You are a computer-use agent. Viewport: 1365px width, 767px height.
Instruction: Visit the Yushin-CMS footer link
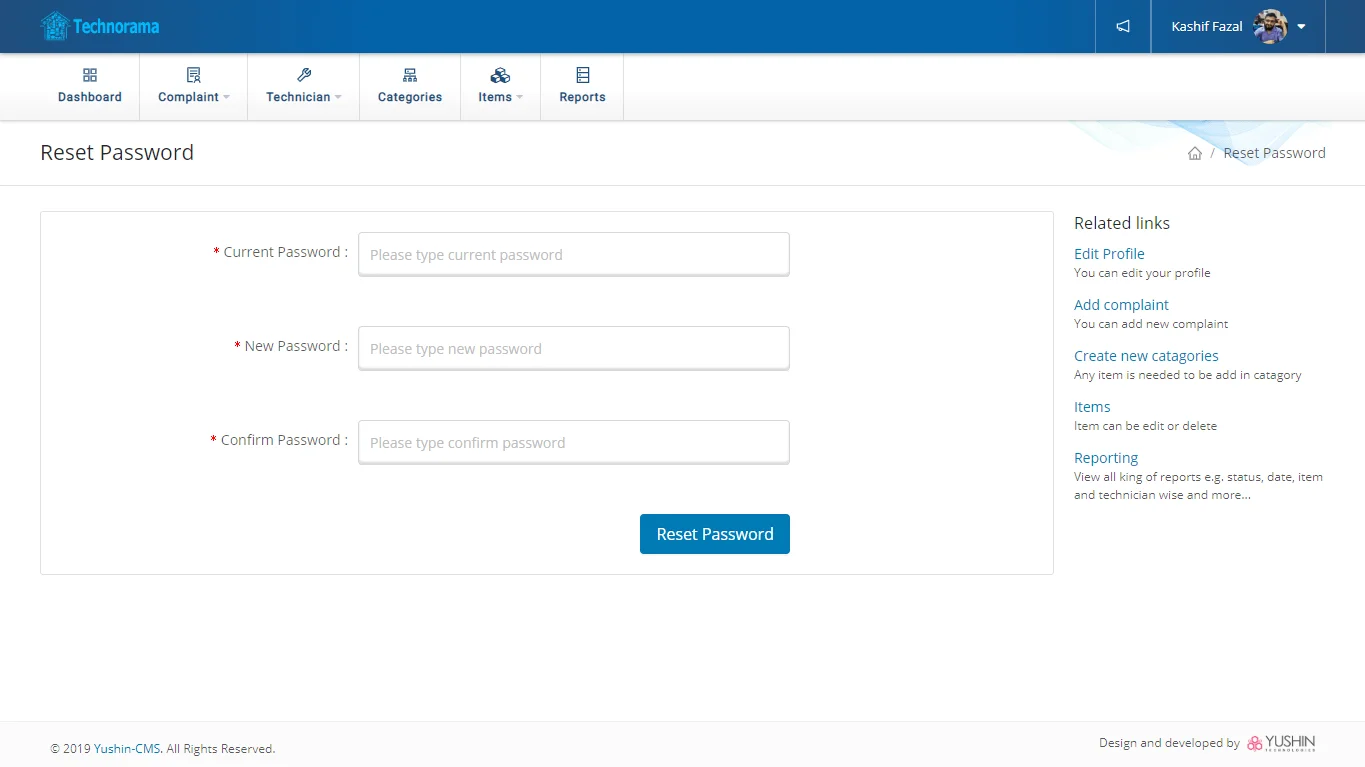click(127, 749)
